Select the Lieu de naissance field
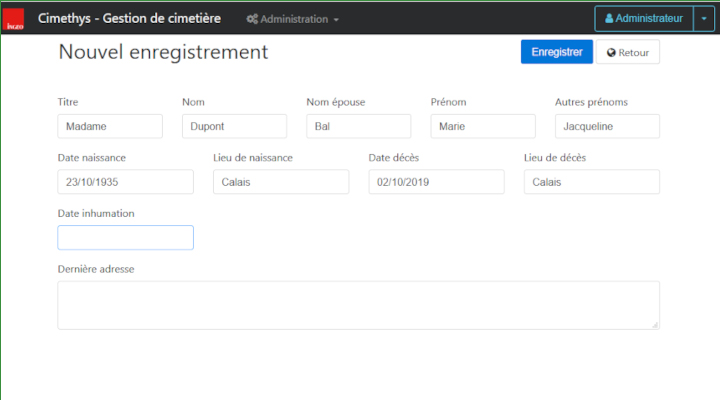 coord(281,182)
